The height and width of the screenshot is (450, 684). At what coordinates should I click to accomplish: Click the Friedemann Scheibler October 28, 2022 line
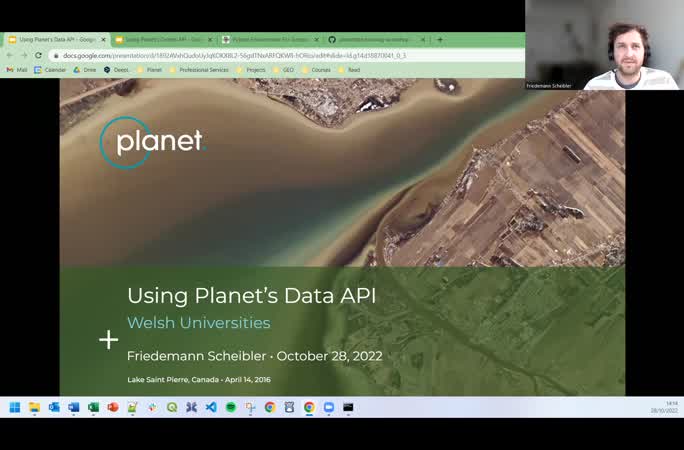(255, 356)
